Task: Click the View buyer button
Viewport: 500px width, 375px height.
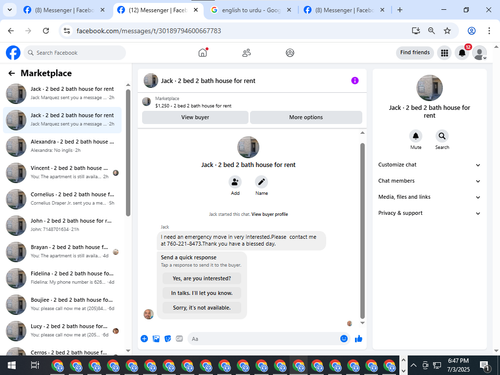Action: point(195,117)
